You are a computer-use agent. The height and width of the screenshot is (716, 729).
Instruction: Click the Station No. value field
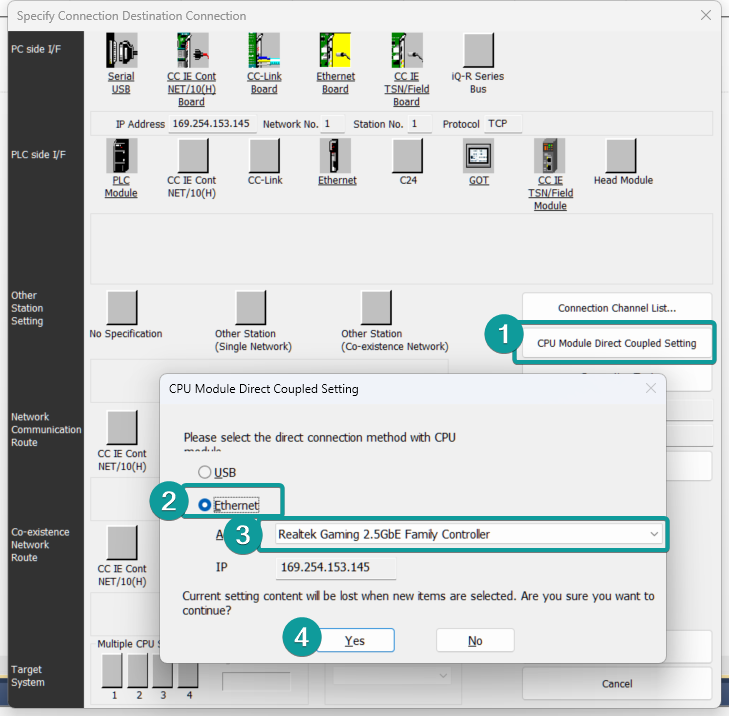click(x=420, y=124)
